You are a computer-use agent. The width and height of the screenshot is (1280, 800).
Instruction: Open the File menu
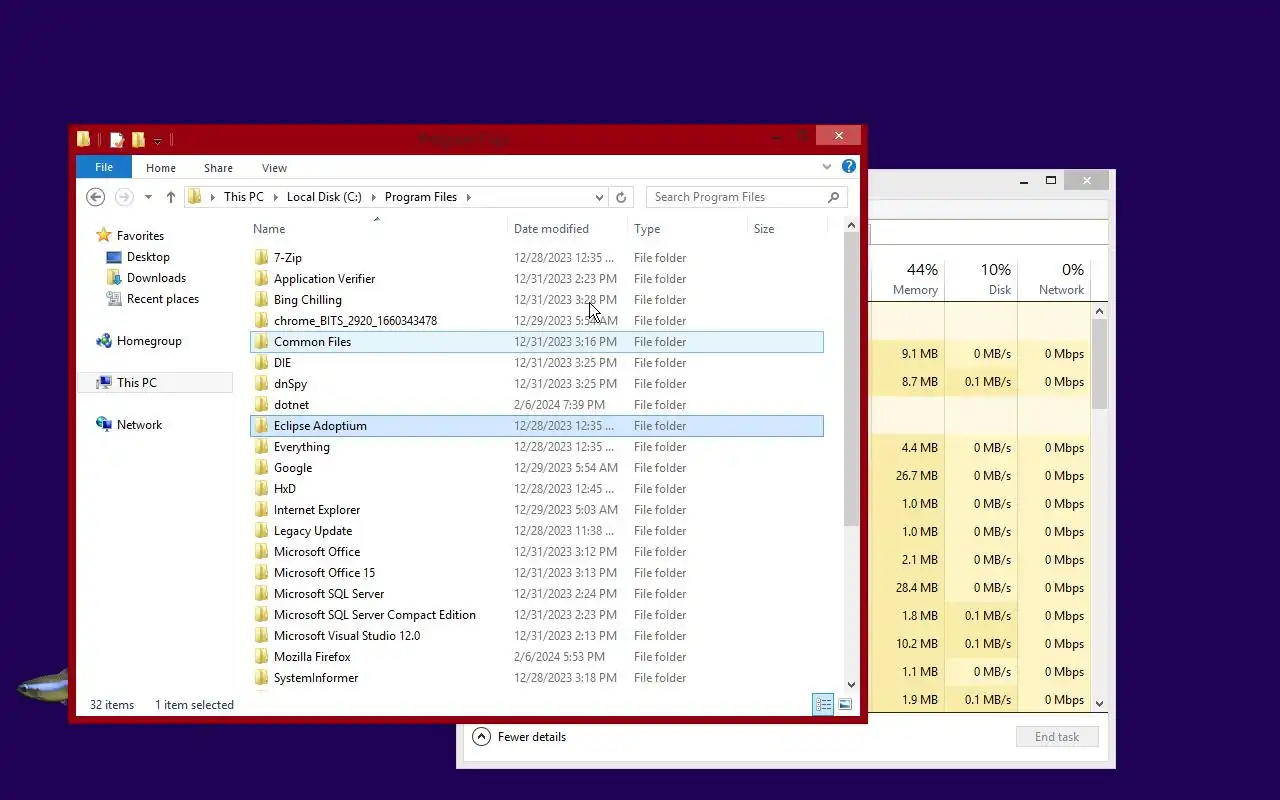(x=104, y=167)
